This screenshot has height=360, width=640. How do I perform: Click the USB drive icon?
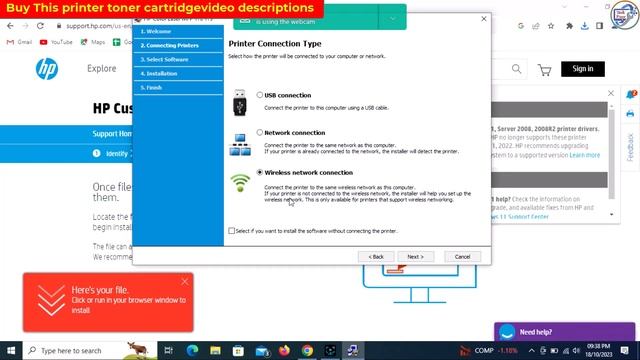(240, 102)
